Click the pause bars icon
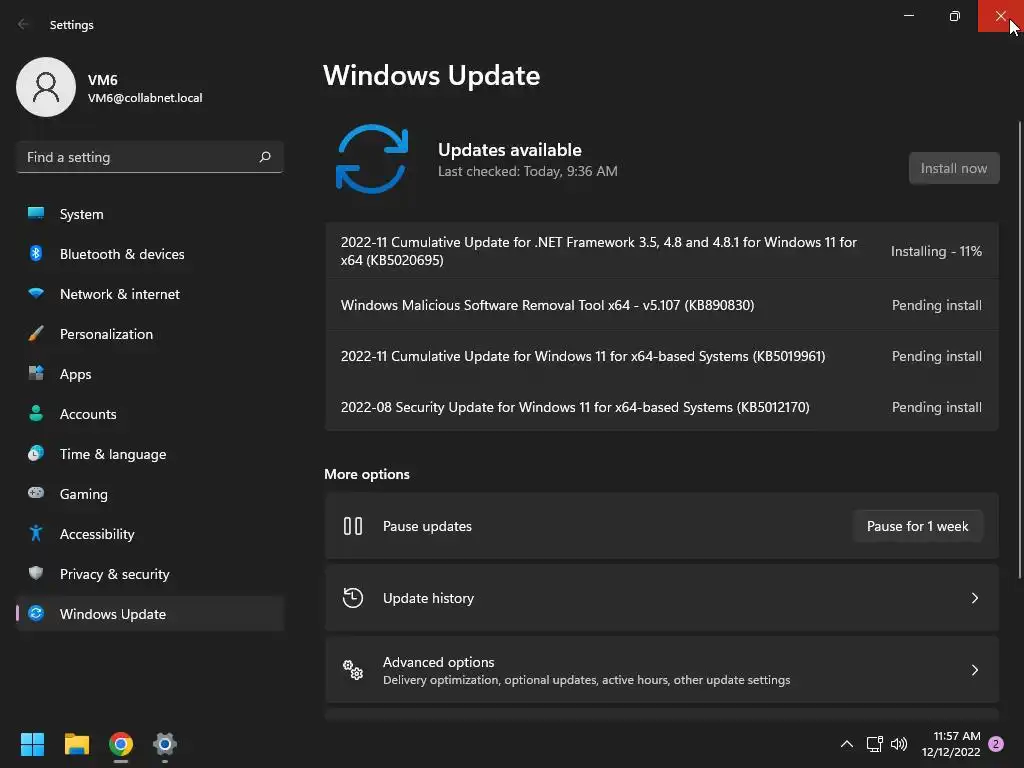This screenshot has width=1024, height=768. point(353,526)
